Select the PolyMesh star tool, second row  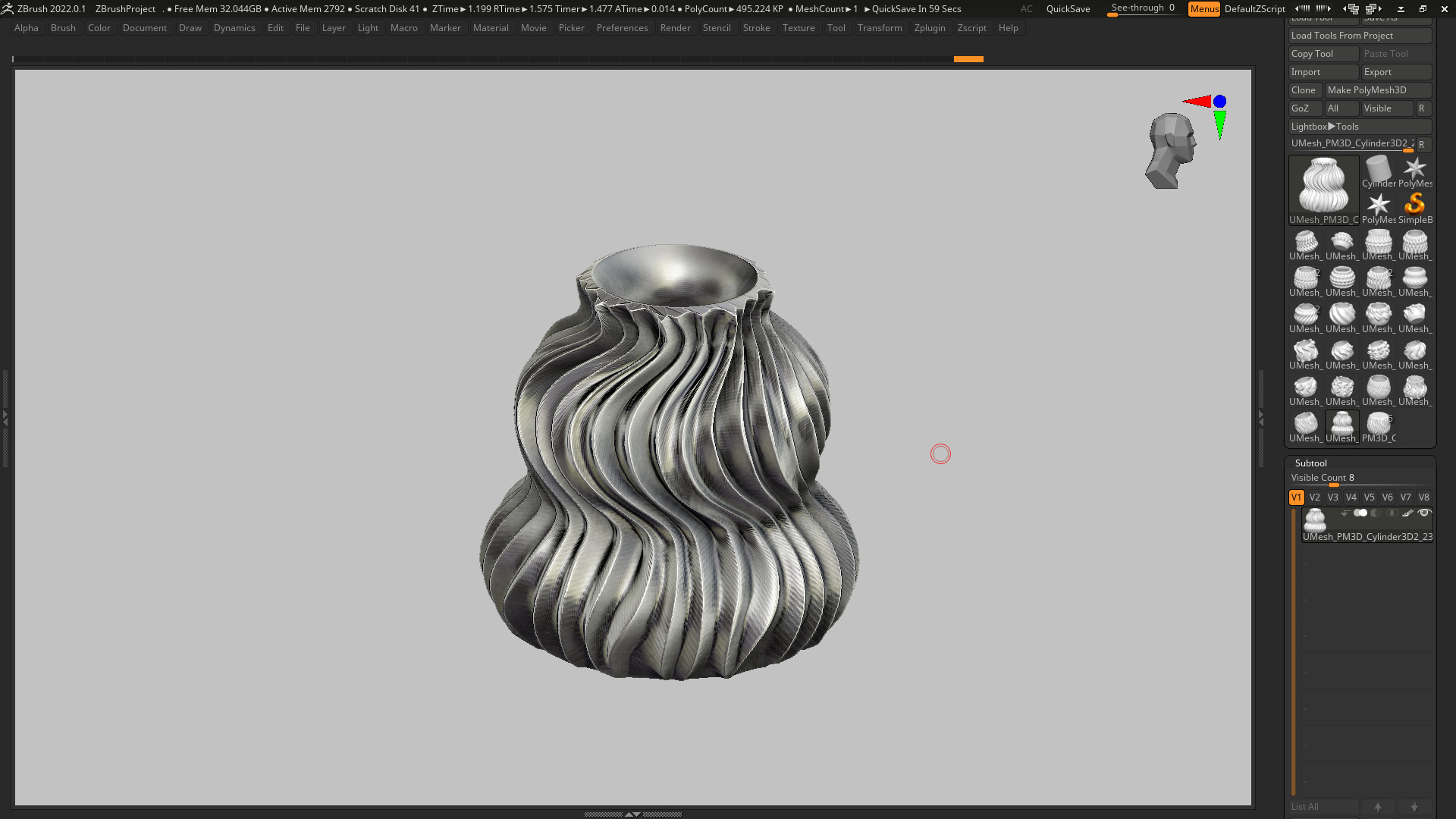1378,209
